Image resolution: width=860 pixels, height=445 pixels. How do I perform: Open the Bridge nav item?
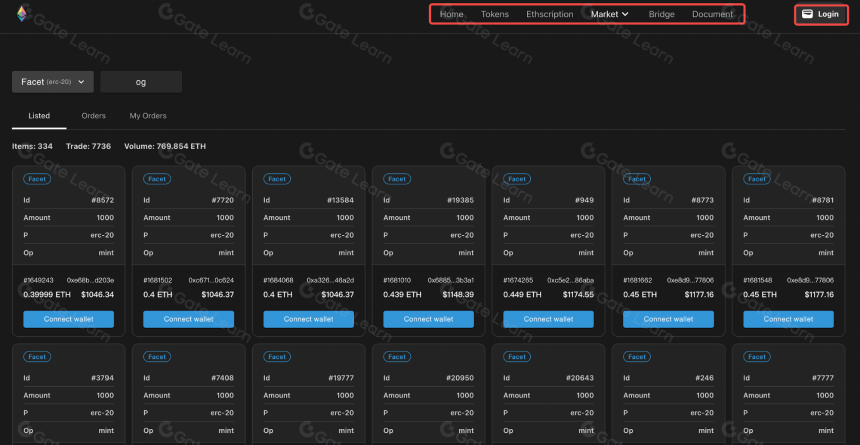[661, 14]
